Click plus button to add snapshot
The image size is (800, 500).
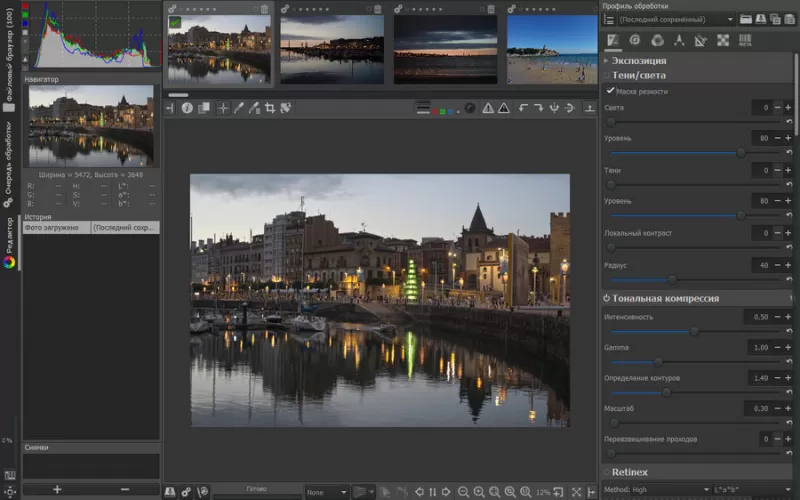pyautogui.click(x=57, y=489)
